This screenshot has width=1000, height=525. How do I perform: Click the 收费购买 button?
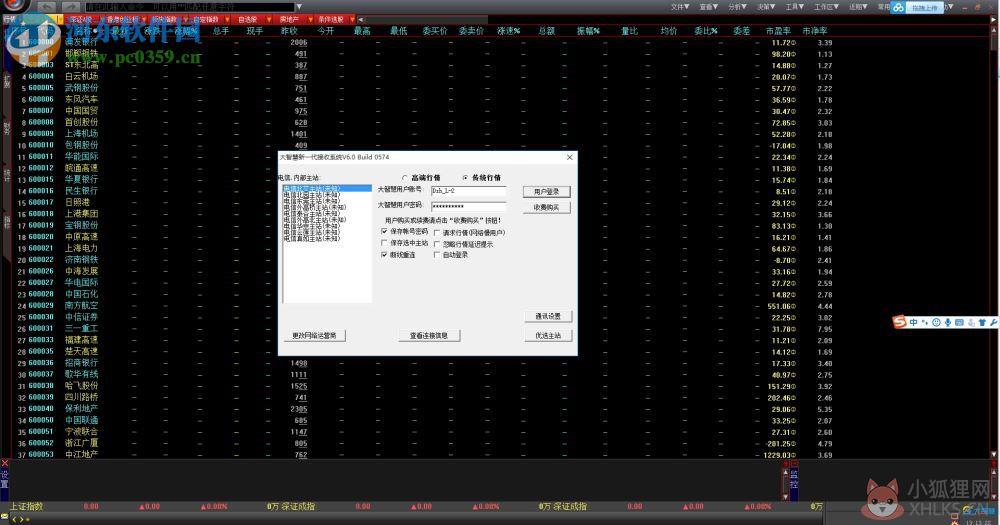click(547, 208)
